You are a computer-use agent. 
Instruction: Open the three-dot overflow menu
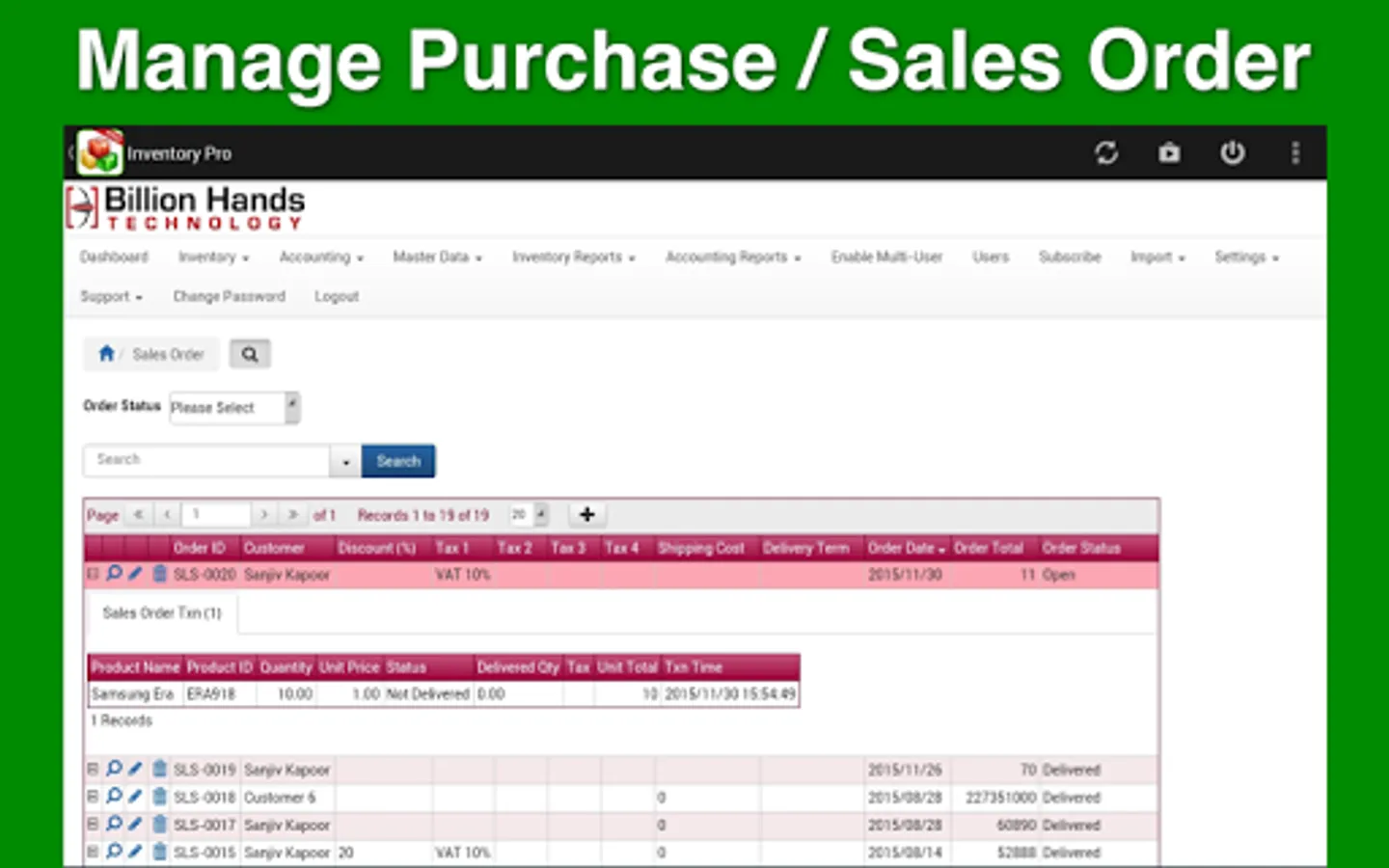pyautogui.click(x=1295, y=152)
